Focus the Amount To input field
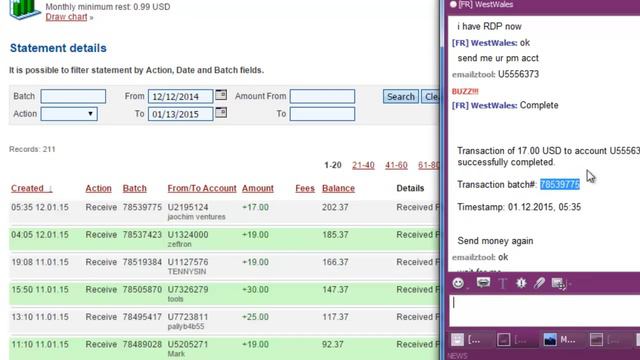Image resolution: width=640 pixels, height=360 pixels. [322, 114]
